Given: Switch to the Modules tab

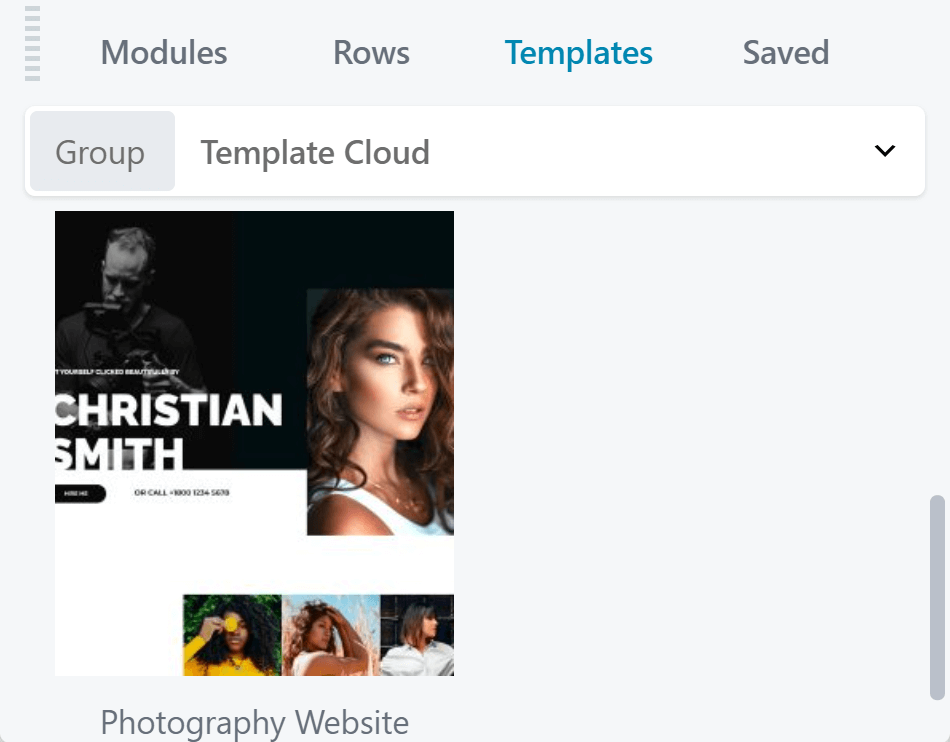Looking at the screenshot, I should pos(163,52).
